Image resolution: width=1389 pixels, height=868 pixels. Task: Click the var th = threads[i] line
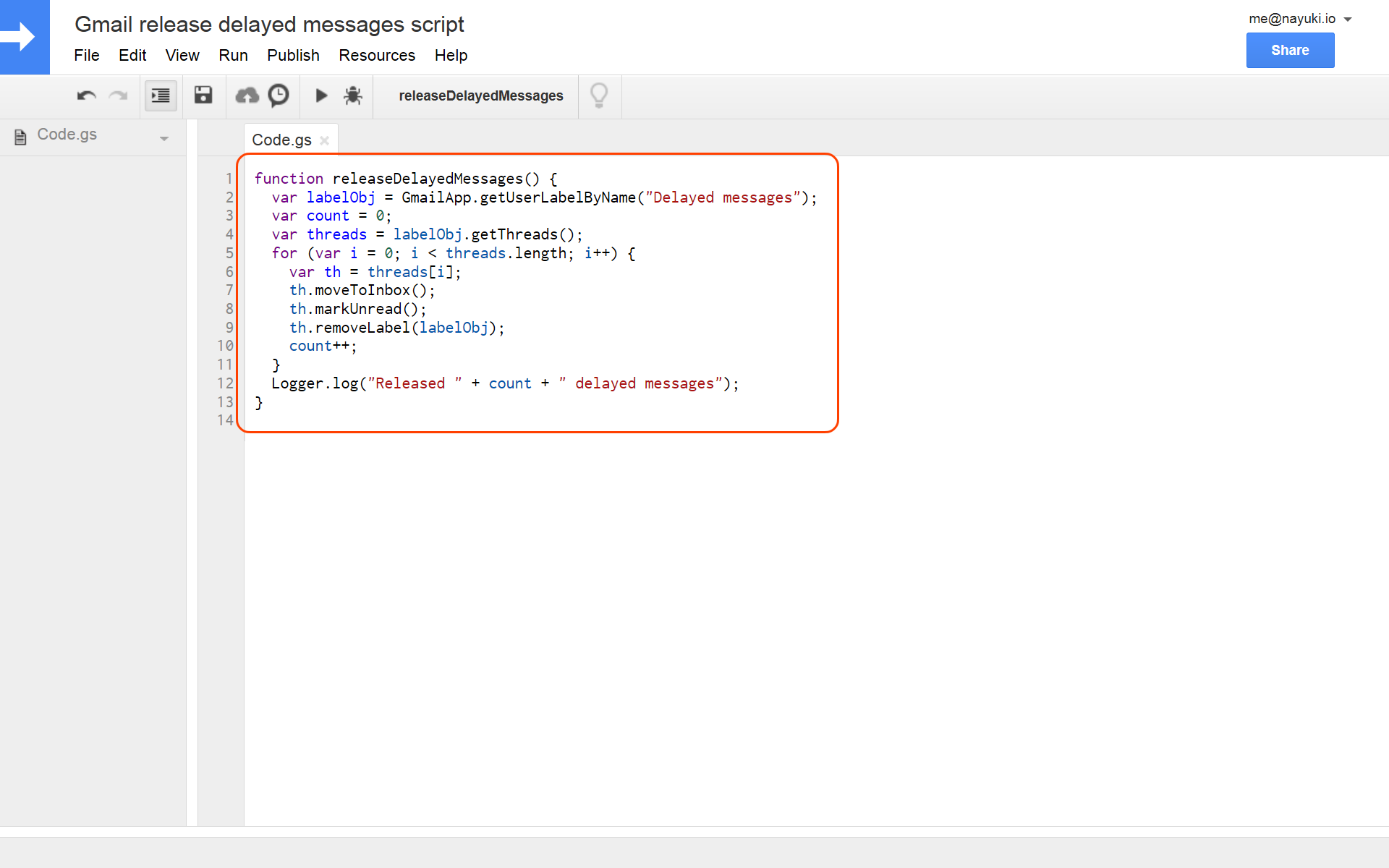375,272
